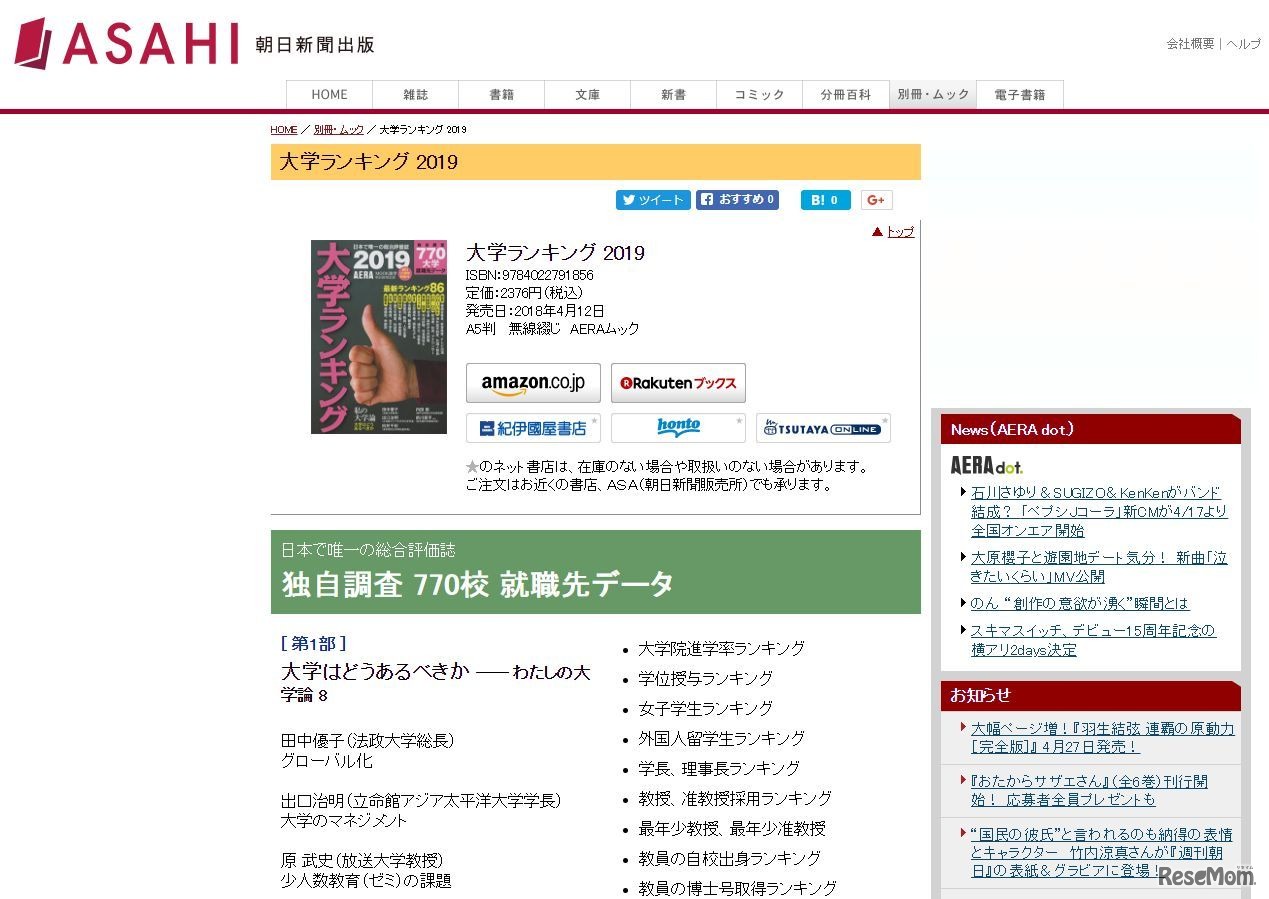1269x899 pixels.
Task: Open the Hatena Bookmark B! share icon
Action: (x=825, y=199)
